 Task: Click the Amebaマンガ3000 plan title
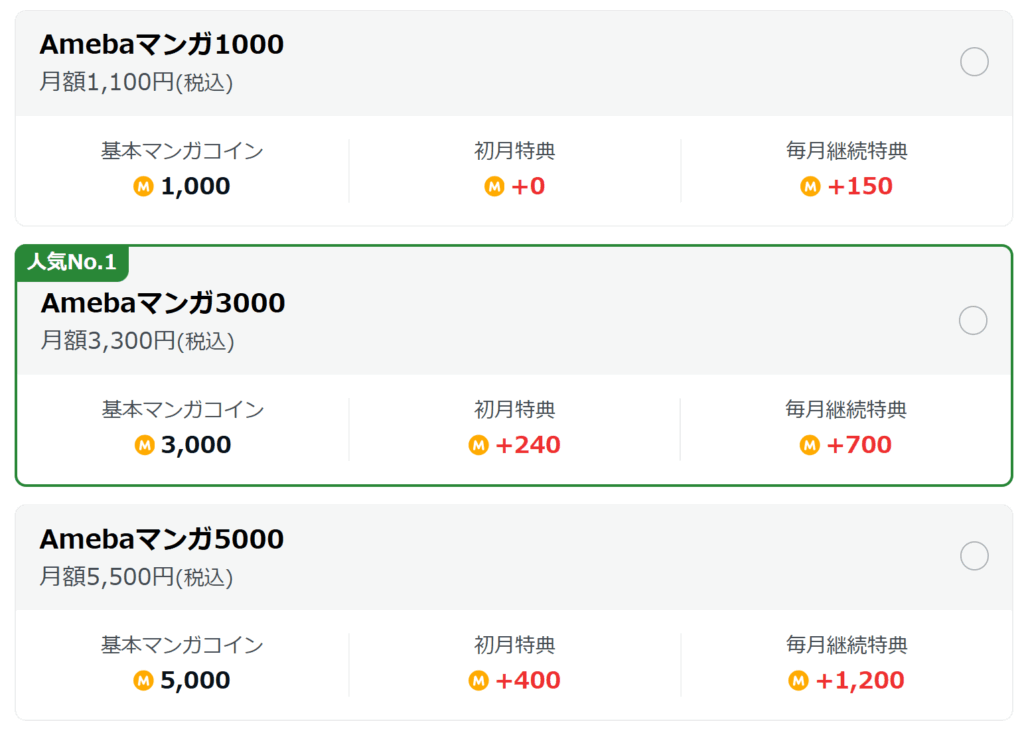(163, 303)
